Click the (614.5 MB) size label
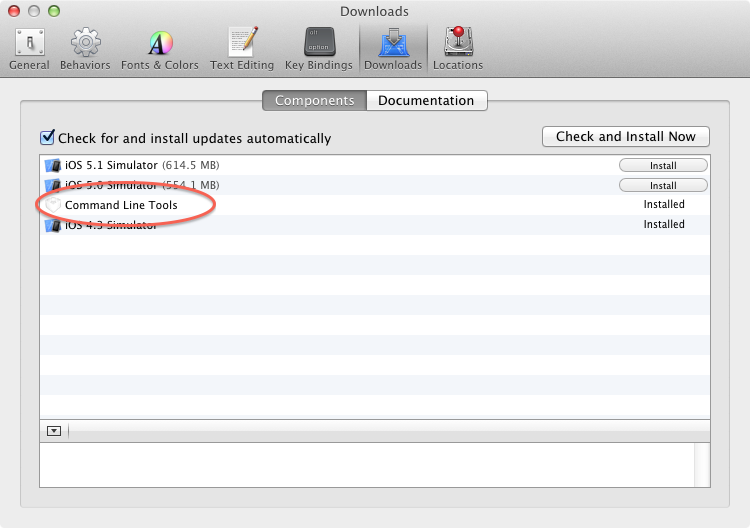Screen dimensions: 750x528 [x=191, y=165]
